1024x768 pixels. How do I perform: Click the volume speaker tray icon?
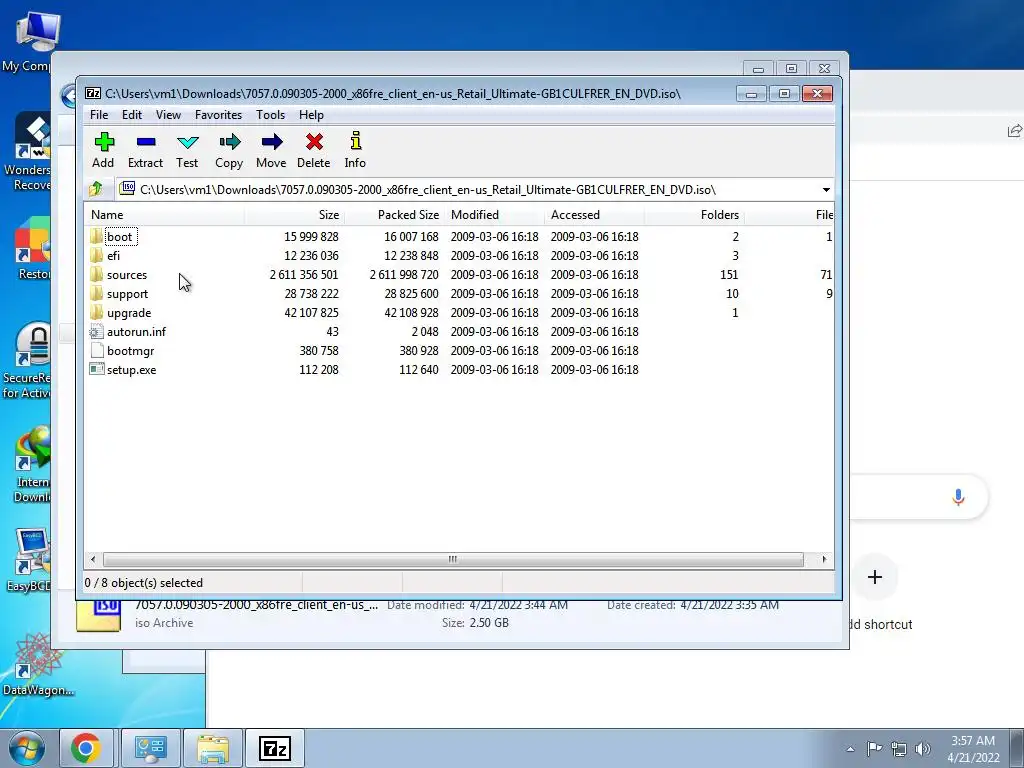point(923,749)
